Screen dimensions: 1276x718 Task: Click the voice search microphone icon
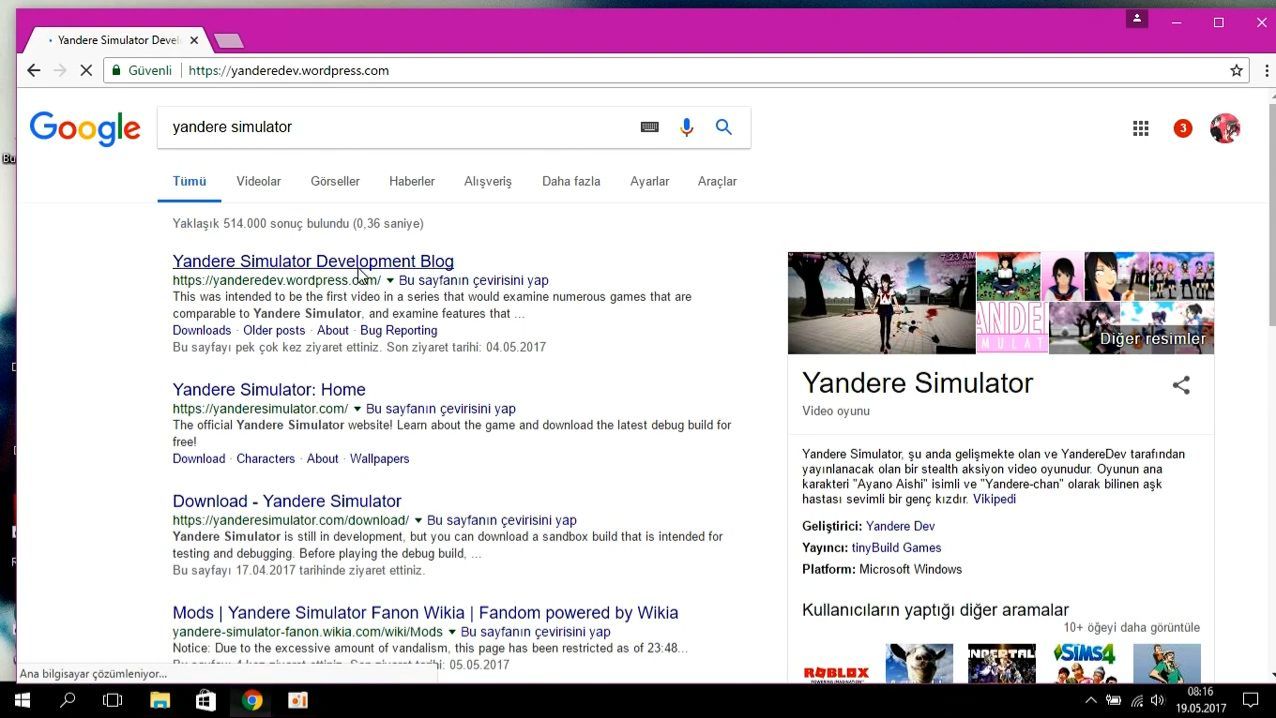click(x=686, y=127)
